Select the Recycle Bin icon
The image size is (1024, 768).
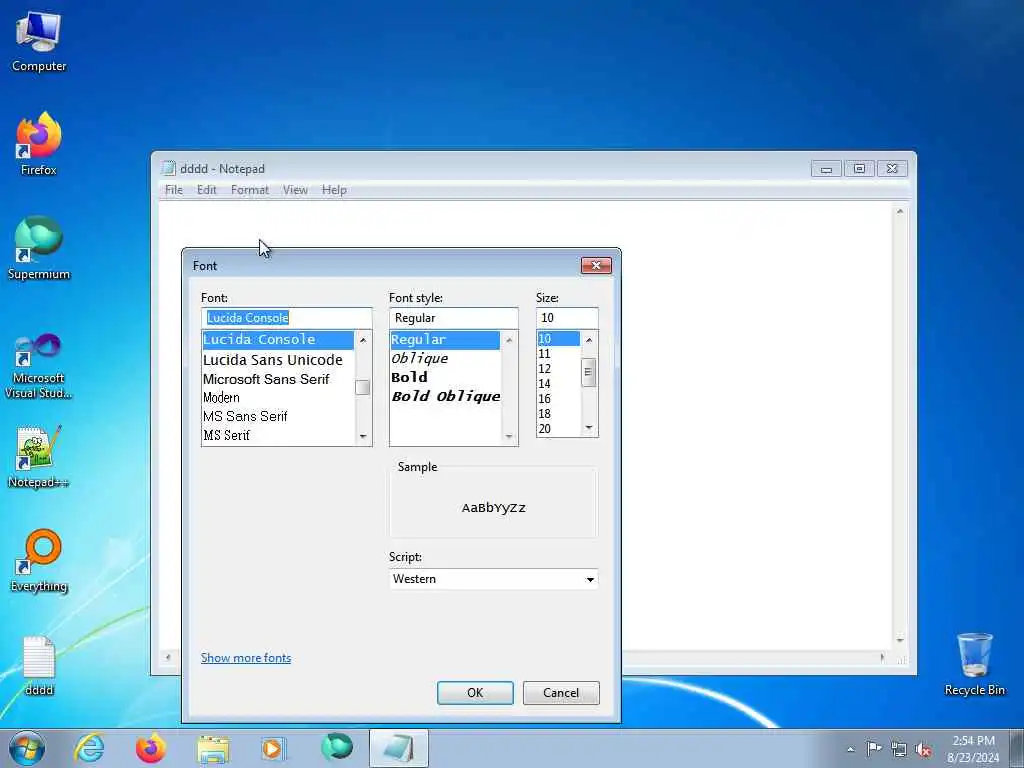[974, 664]
